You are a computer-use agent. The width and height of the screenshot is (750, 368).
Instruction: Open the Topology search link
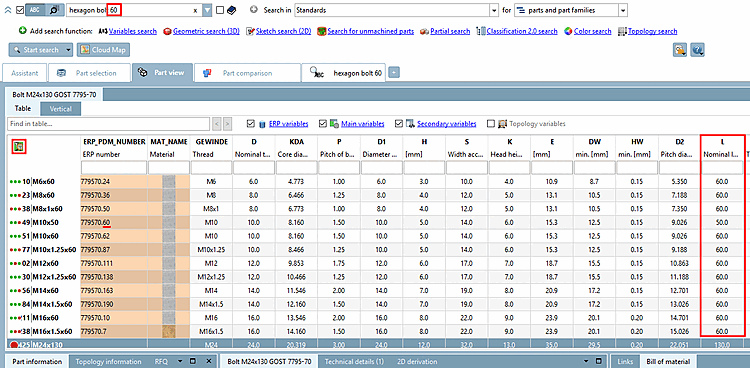[652, 31]
